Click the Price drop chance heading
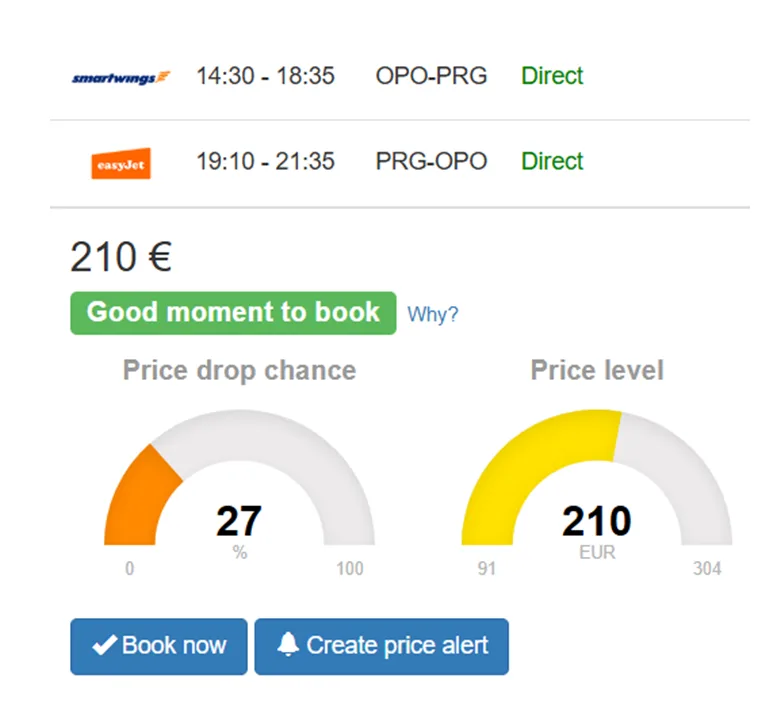 [239, 371]
